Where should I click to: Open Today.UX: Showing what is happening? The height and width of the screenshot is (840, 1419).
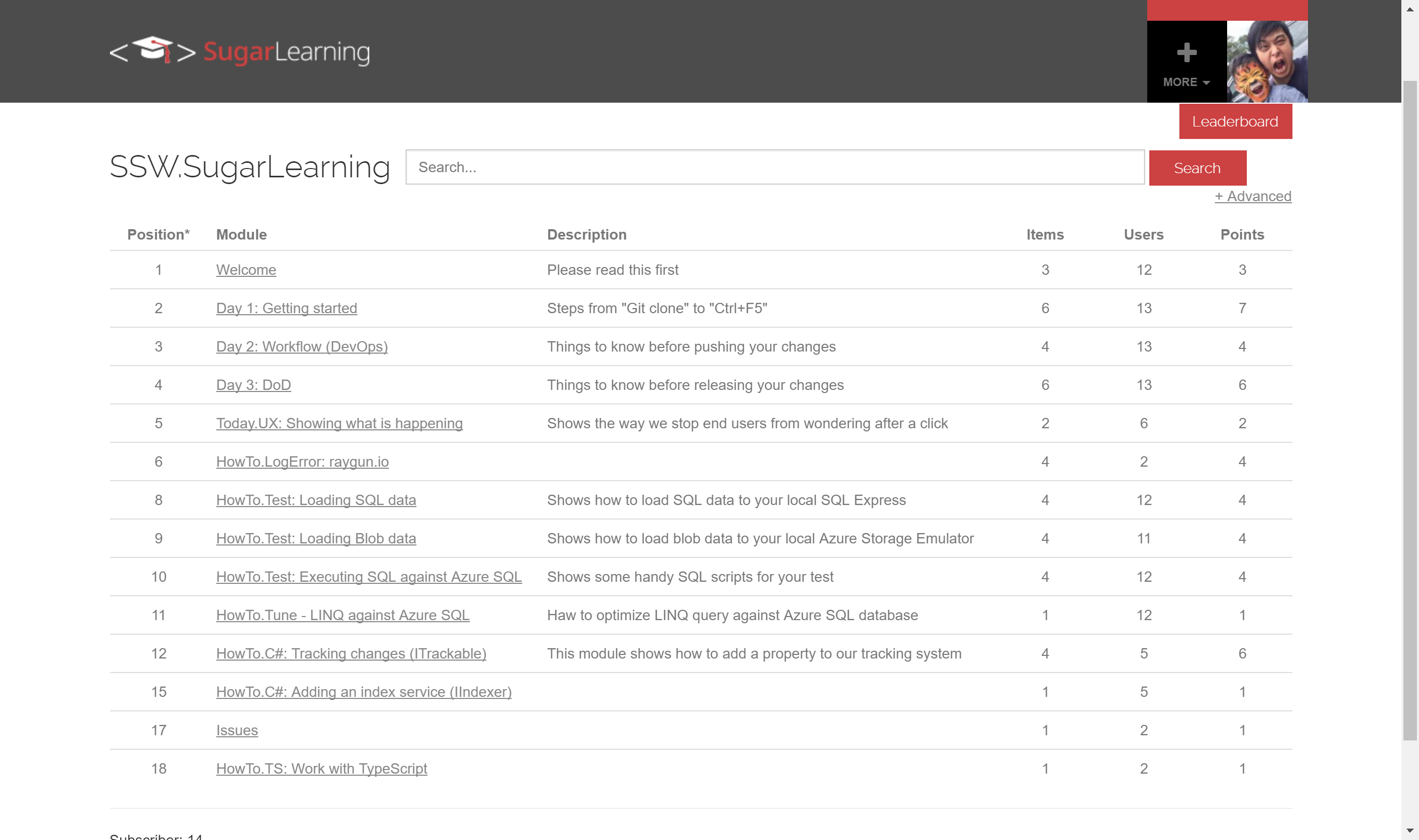pos(339,424)
